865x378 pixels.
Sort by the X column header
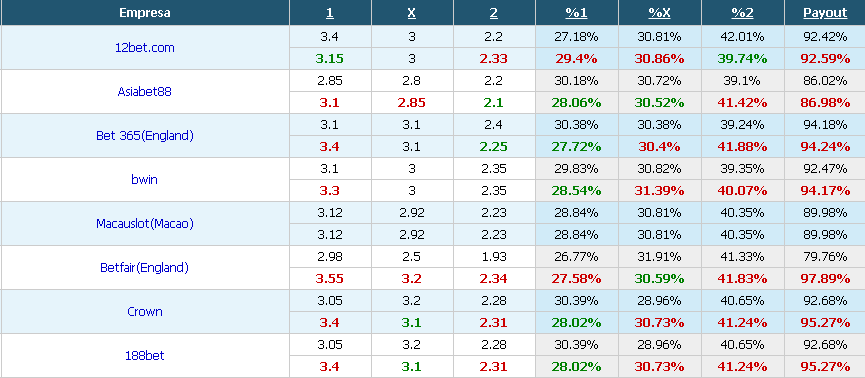click(412, 13)
